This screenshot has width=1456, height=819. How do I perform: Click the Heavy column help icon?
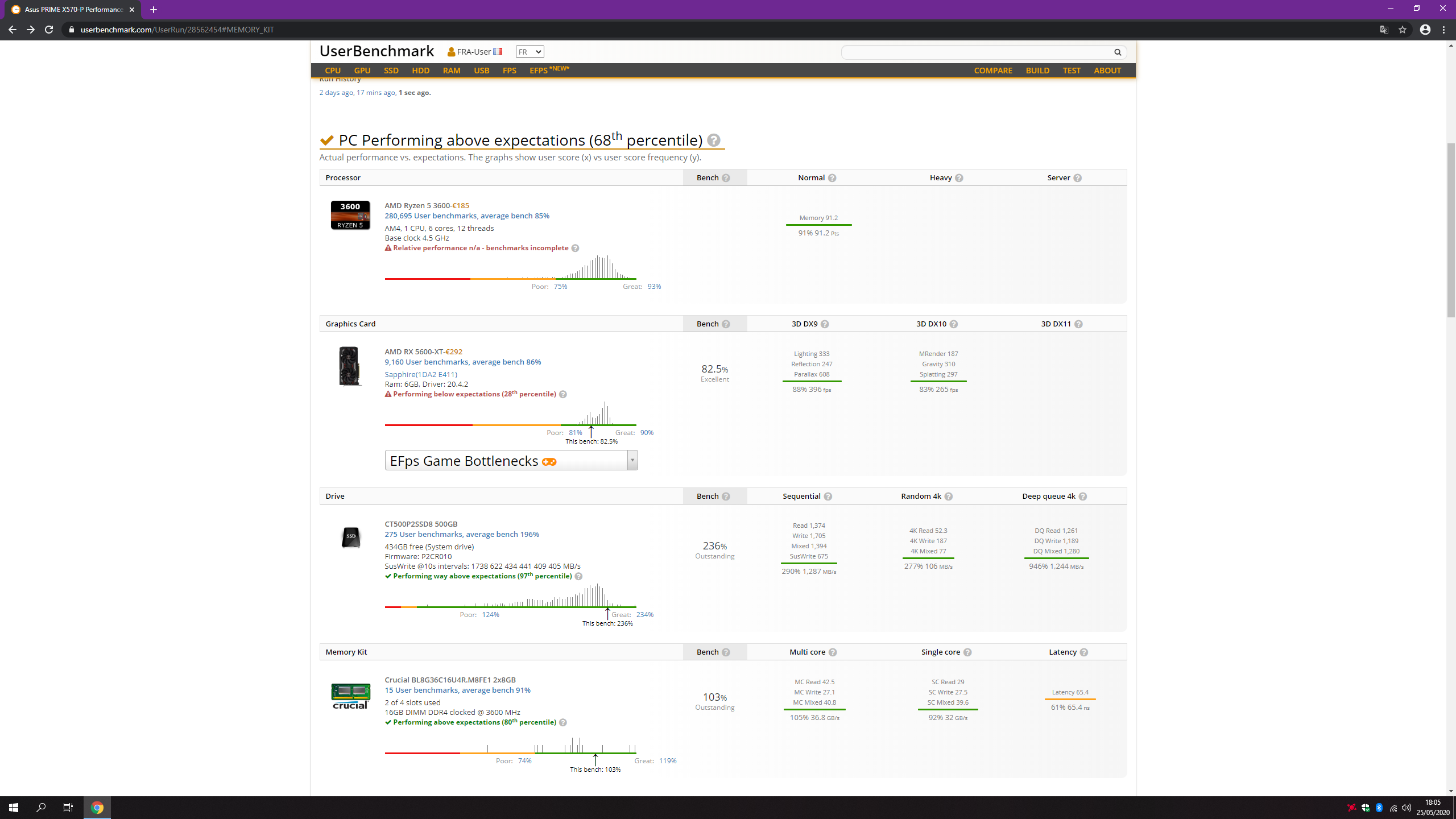[x=959, y=178]
